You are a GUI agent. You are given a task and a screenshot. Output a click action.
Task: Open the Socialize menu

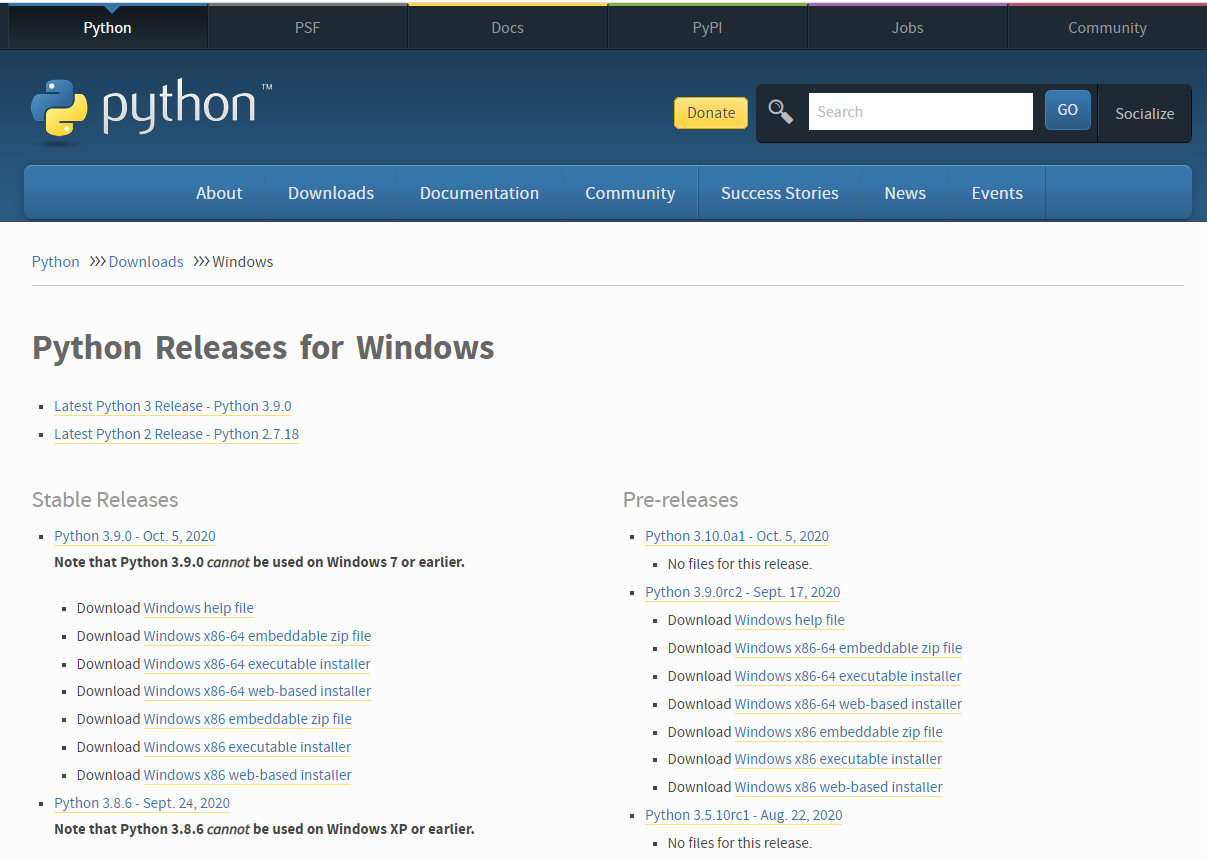point(1144,113)
